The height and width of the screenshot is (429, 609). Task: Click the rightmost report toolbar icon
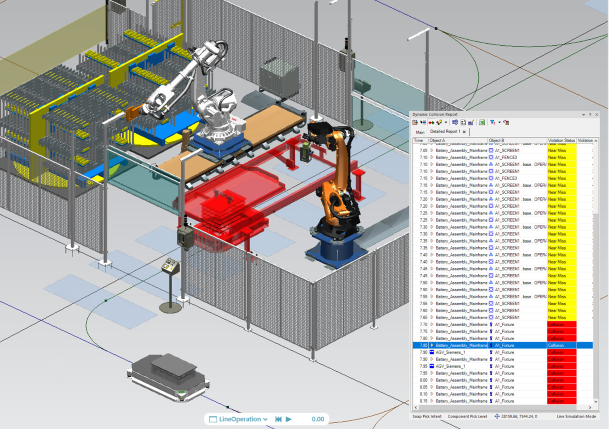pos(507,122)
